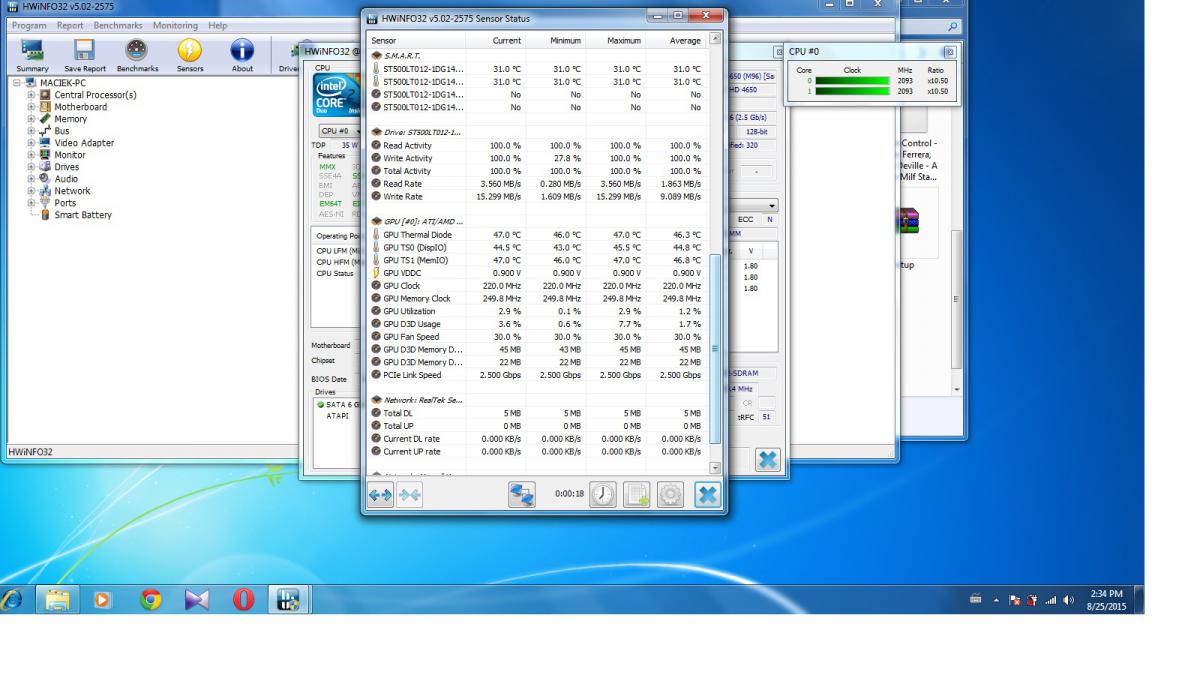Reset the sensor timer clock icon
Viewport: 1200px width, 675px height.
603,494
